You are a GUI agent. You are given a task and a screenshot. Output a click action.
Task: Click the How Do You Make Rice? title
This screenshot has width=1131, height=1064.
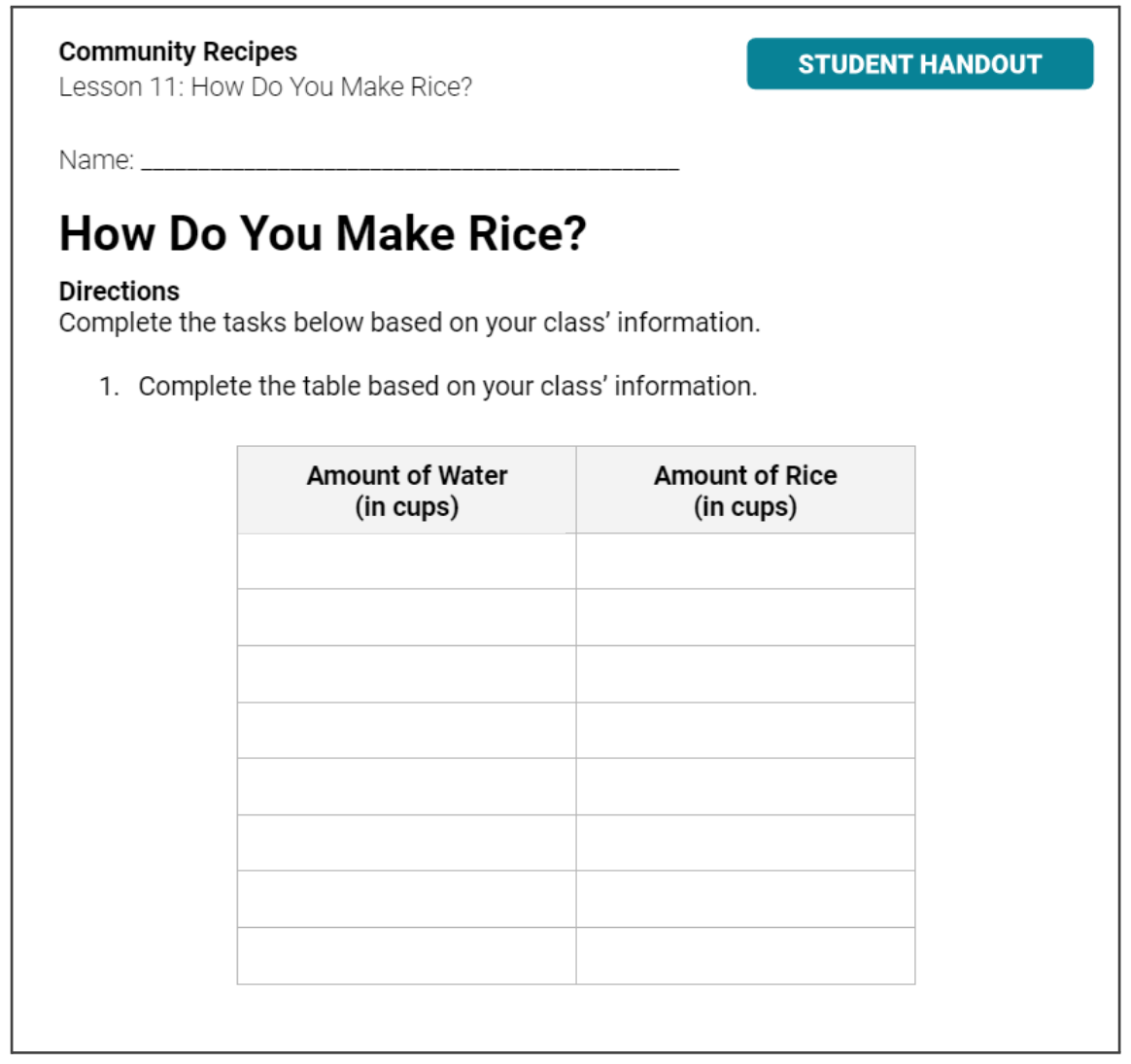click(324, 233)
